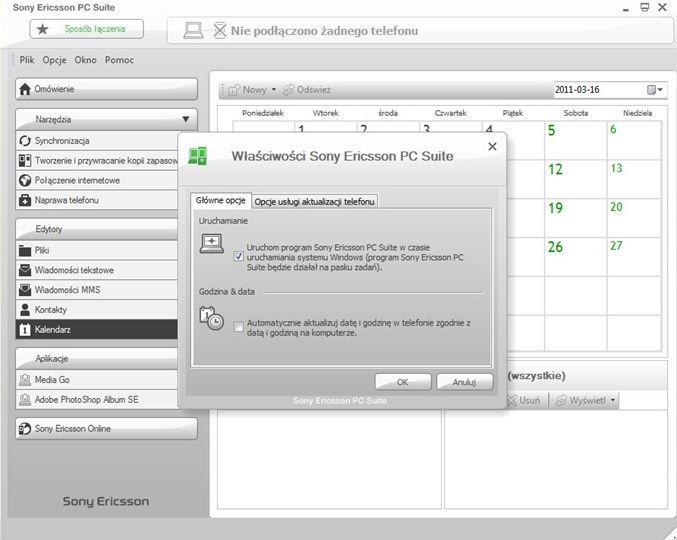Image resolution: width=677 pixels, height=540 pixels.
Task: Click the Niedziela column header
Action: pos(637,113)
